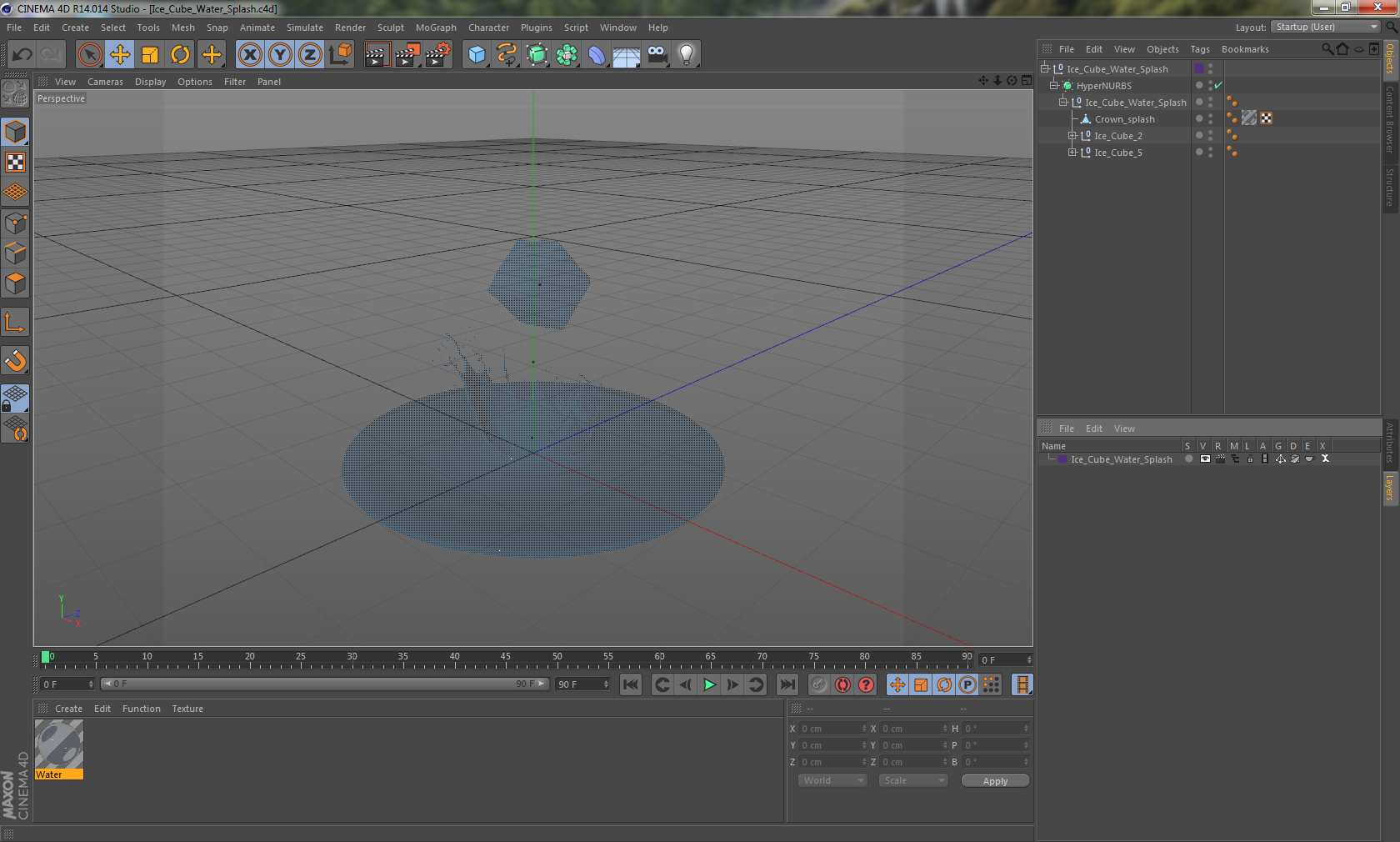Enable Texture mode in the left sidebar
1400x842 pixels.
coord(15,163)
